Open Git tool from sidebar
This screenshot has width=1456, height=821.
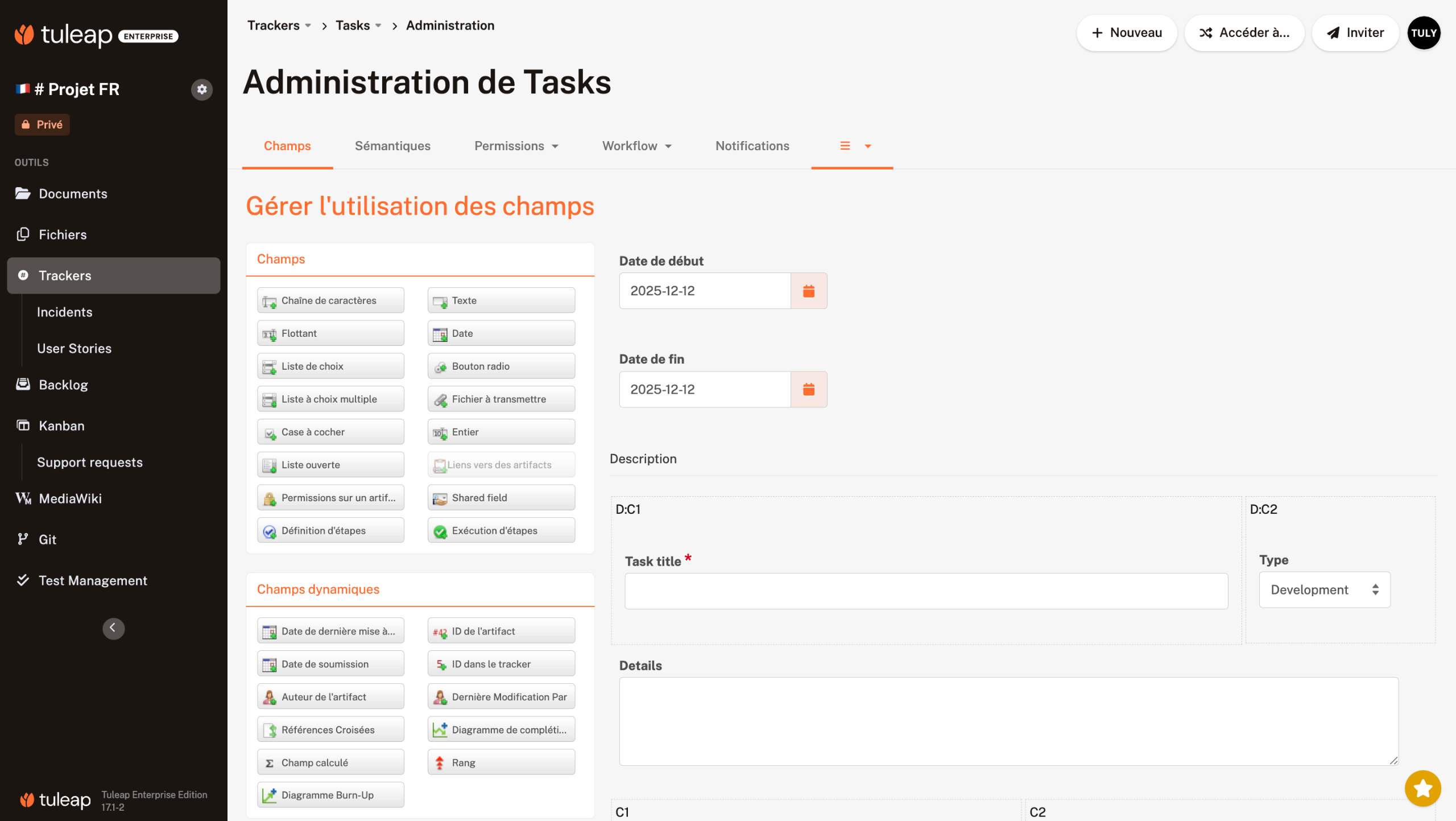coord(47,539)
